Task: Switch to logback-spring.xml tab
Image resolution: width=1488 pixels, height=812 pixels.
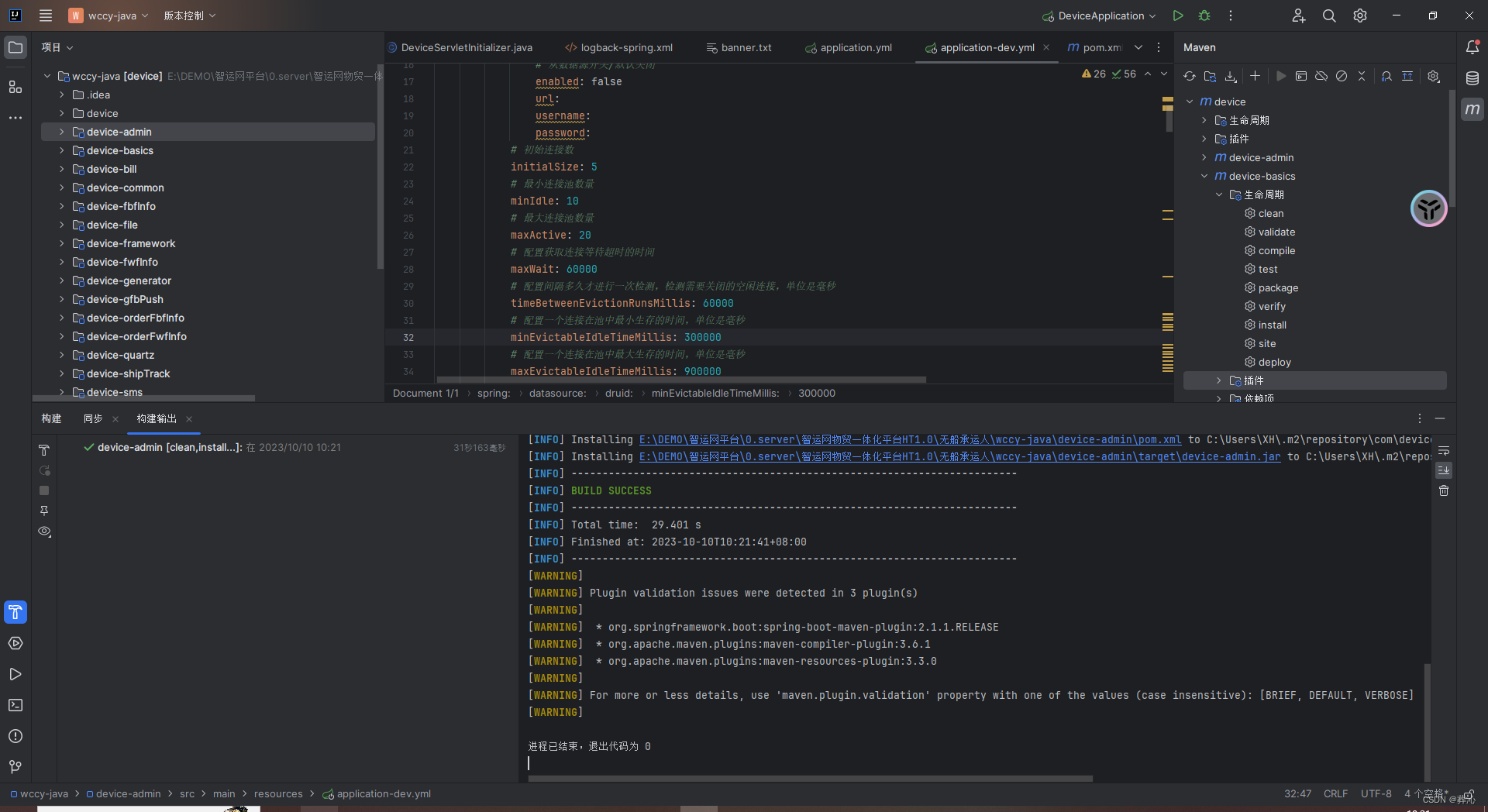Action: [619, 47]
